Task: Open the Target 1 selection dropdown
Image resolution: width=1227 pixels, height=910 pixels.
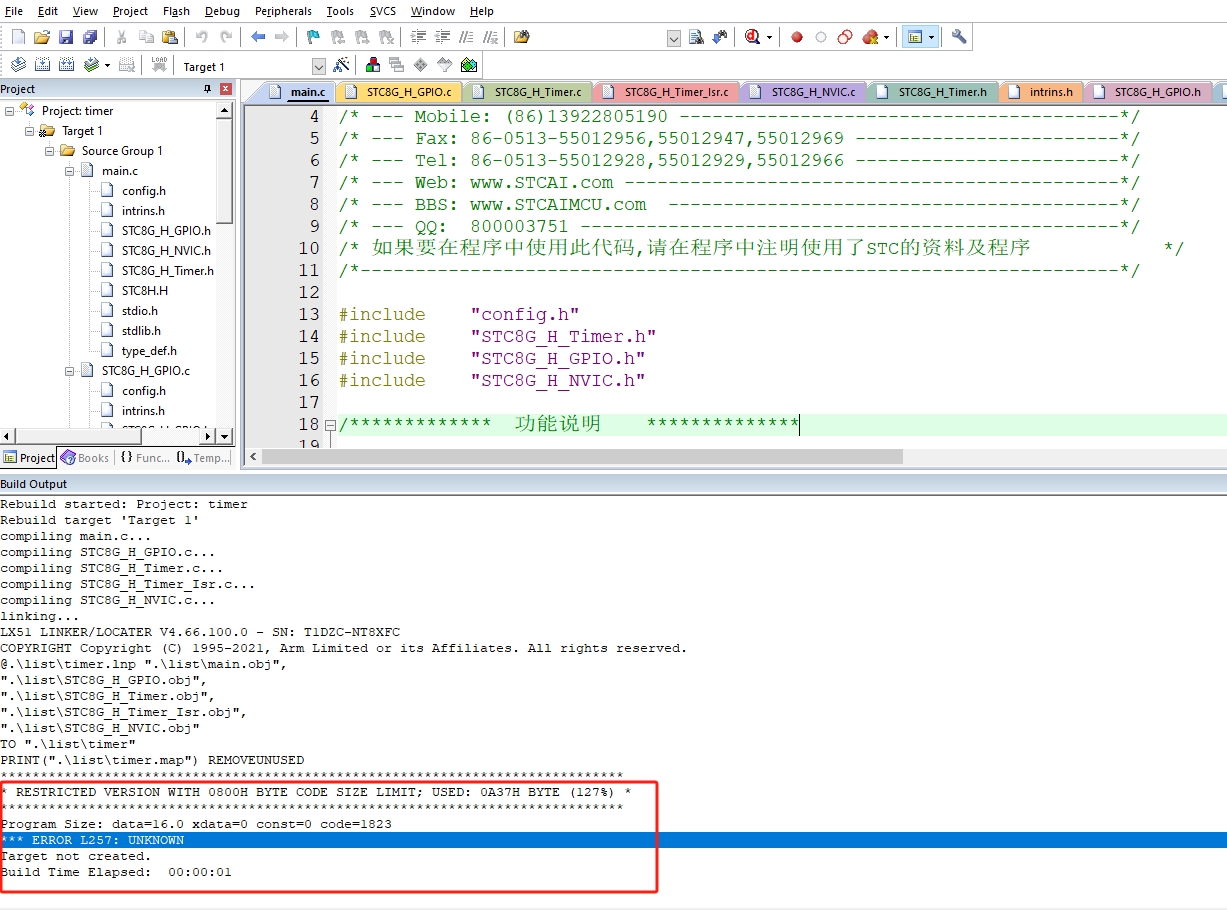Action: pyautogui.click(x=318, y=66)
